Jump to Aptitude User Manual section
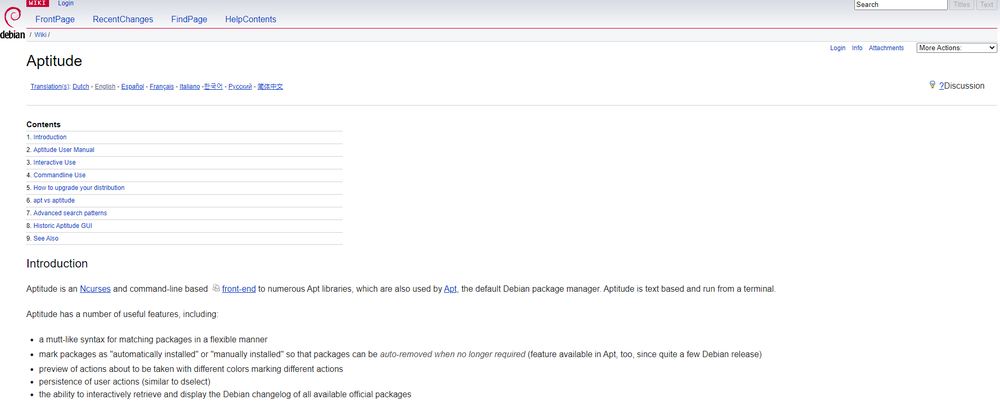 pos(64,150)
